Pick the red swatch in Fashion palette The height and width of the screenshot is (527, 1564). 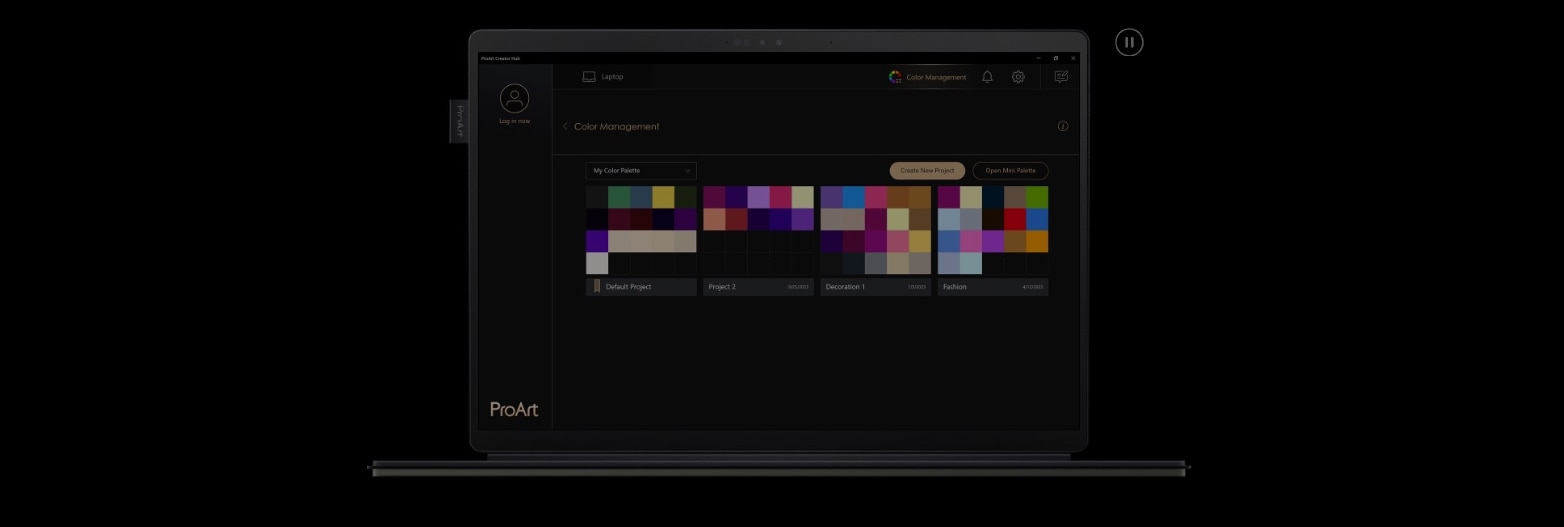pyautogui.click(x=1015, y=219)
